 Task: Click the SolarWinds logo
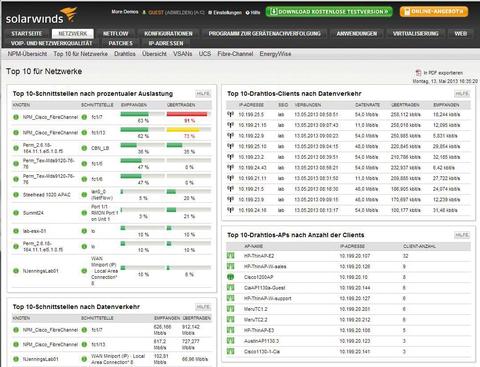[41, 16]
